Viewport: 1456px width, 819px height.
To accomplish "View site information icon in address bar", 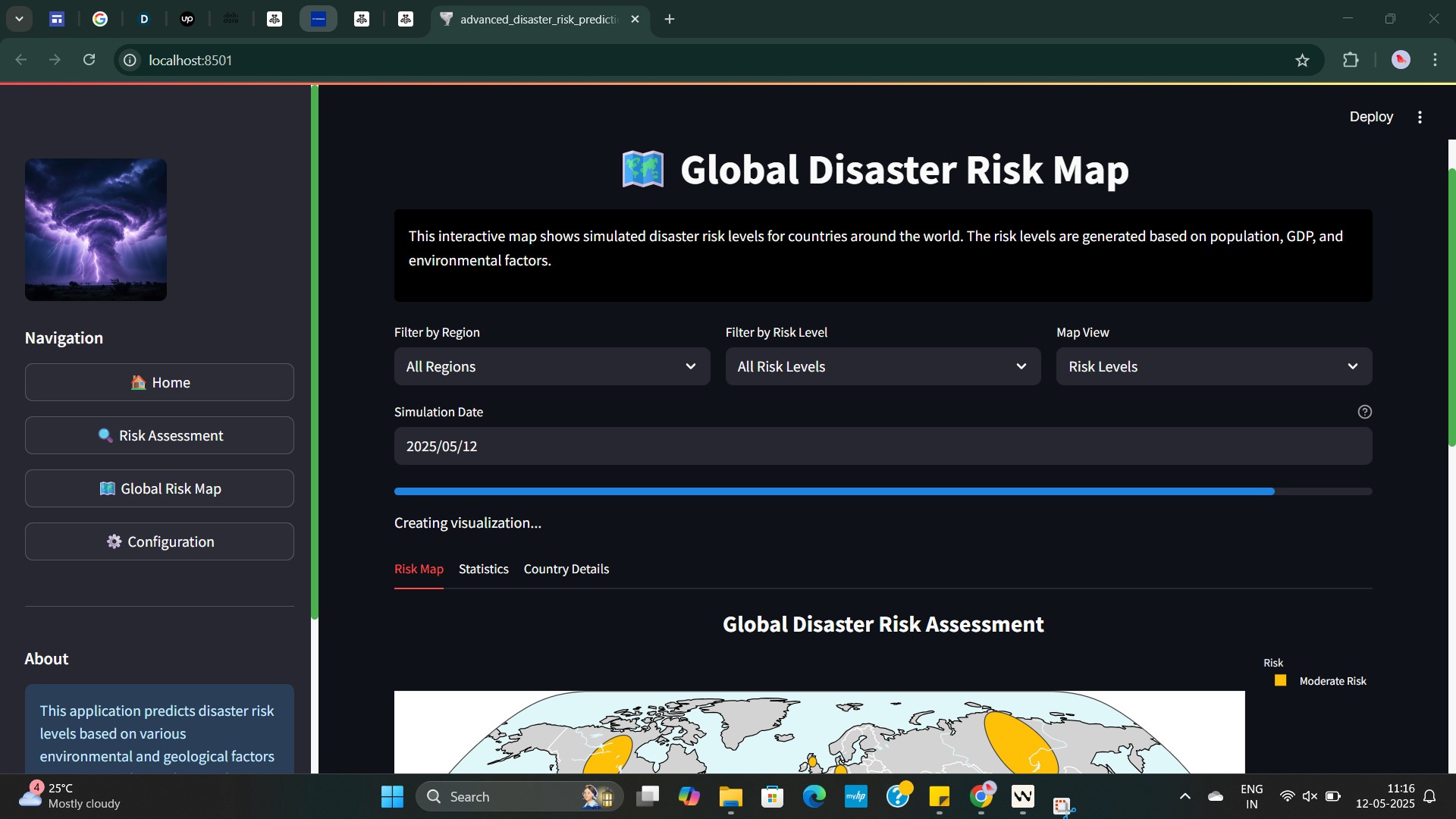I will (x=130, y=61).
